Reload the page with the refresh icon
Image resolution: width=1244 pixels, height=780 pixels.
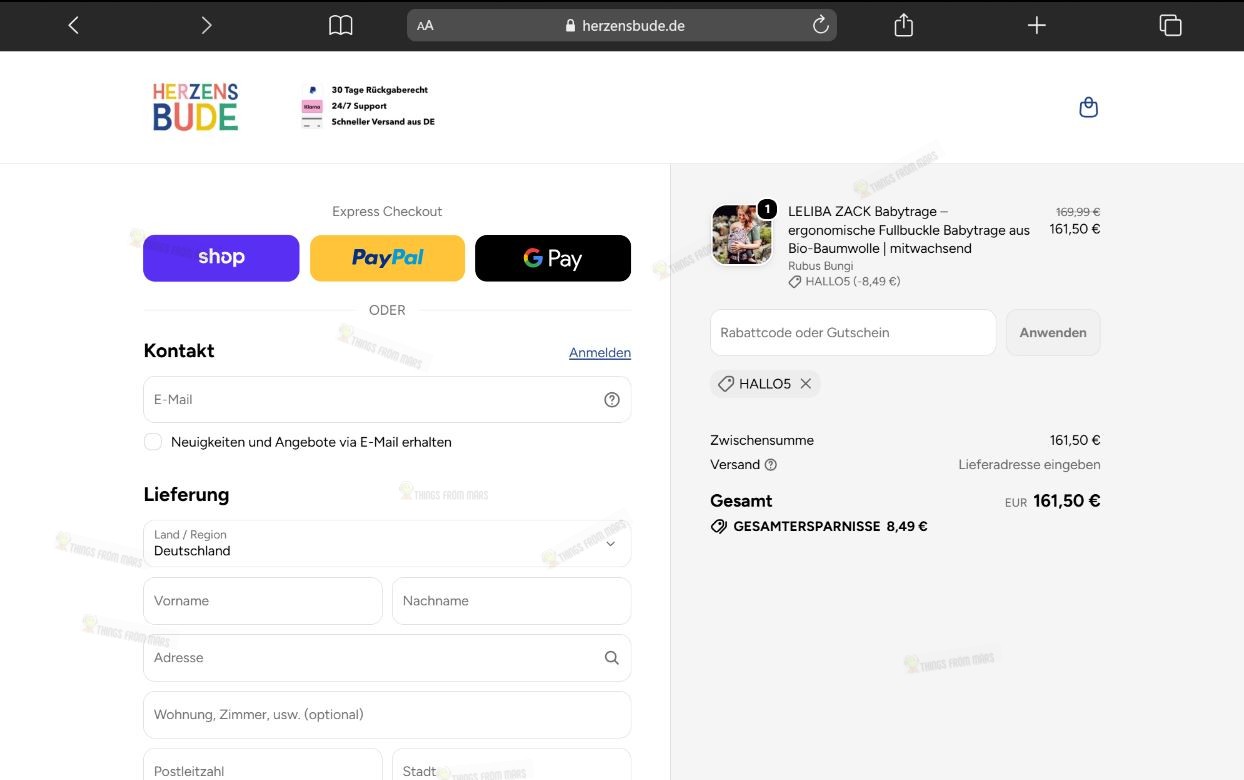(x=821, y=25)
